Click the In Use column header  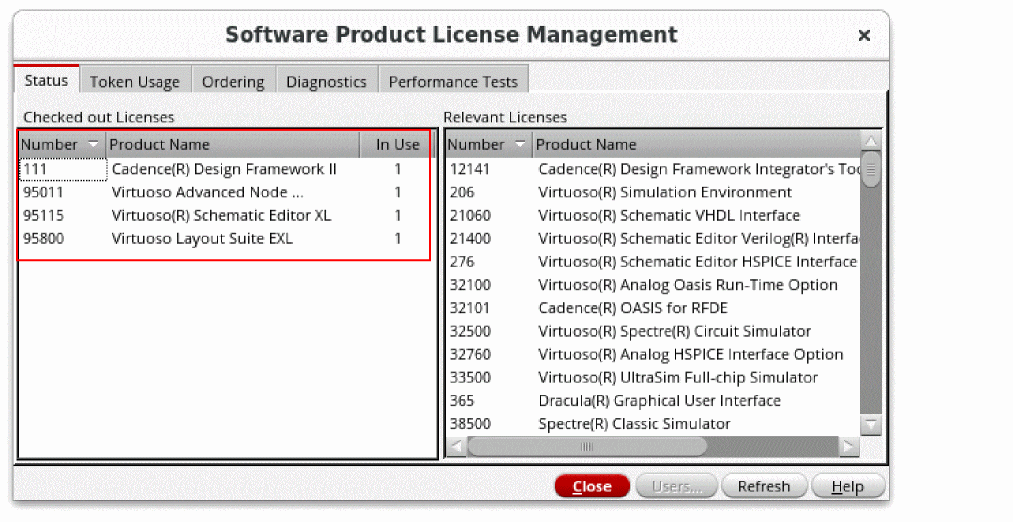click(x=397, y=145)
